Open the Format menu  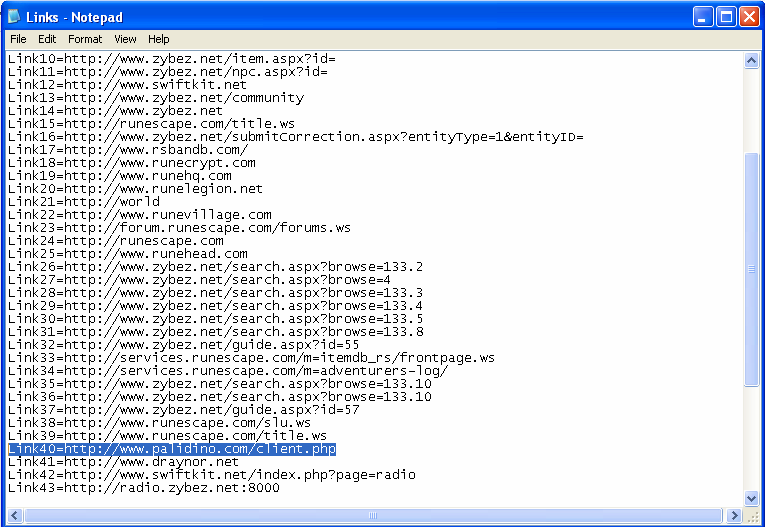(x=85, y=39)
